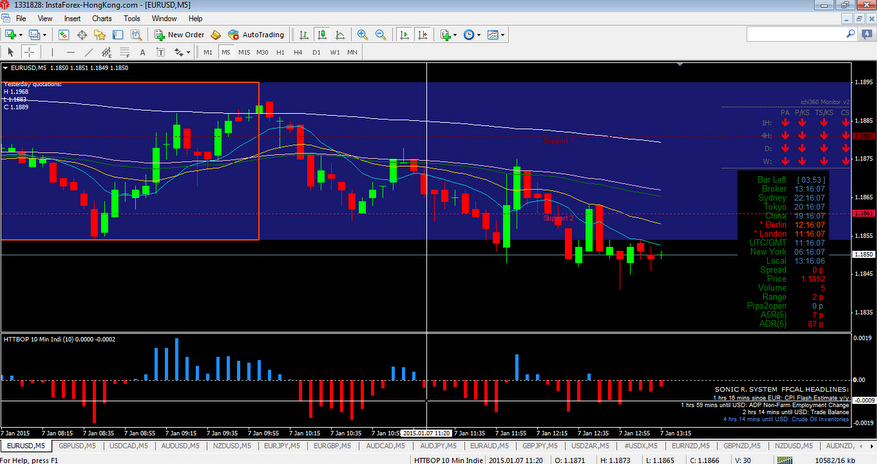Switch chart to M30 timeframe
This screenshot has height=464, width=877.
[x=262, y=52]
